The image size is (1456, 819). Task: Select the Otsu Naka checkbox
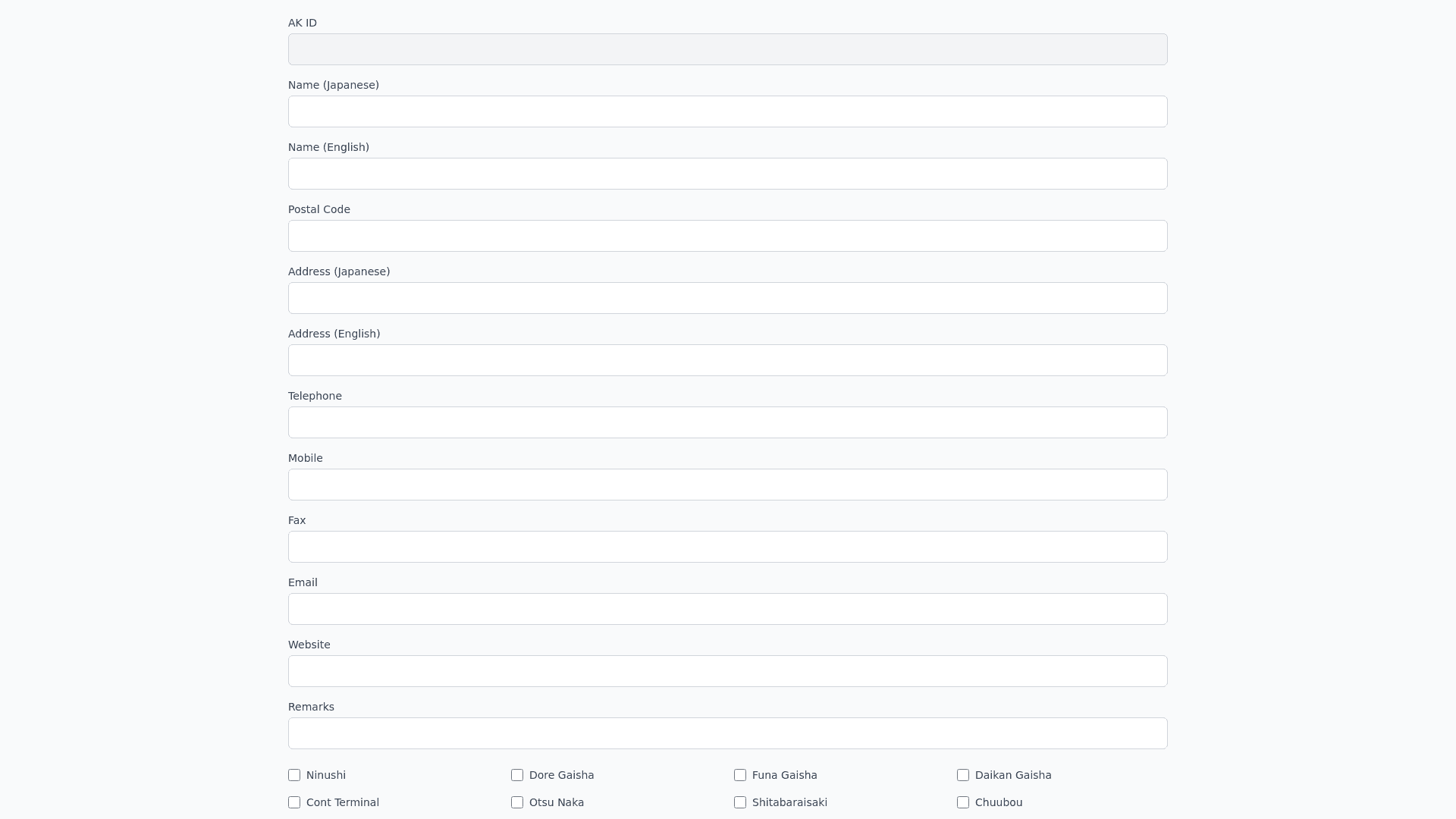tap(517, 802)
